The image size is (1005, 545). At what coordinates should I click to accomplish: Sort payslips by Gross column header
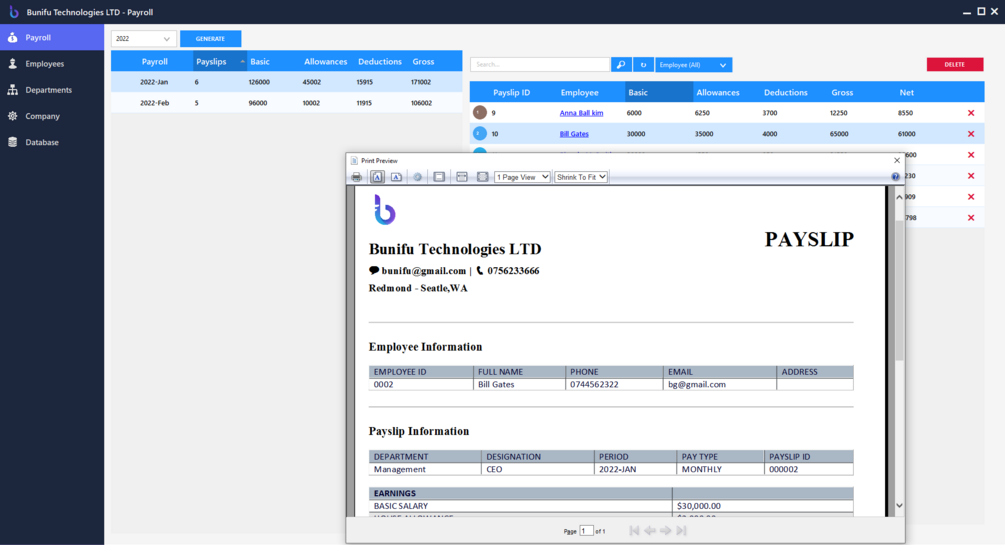[842, 92]
